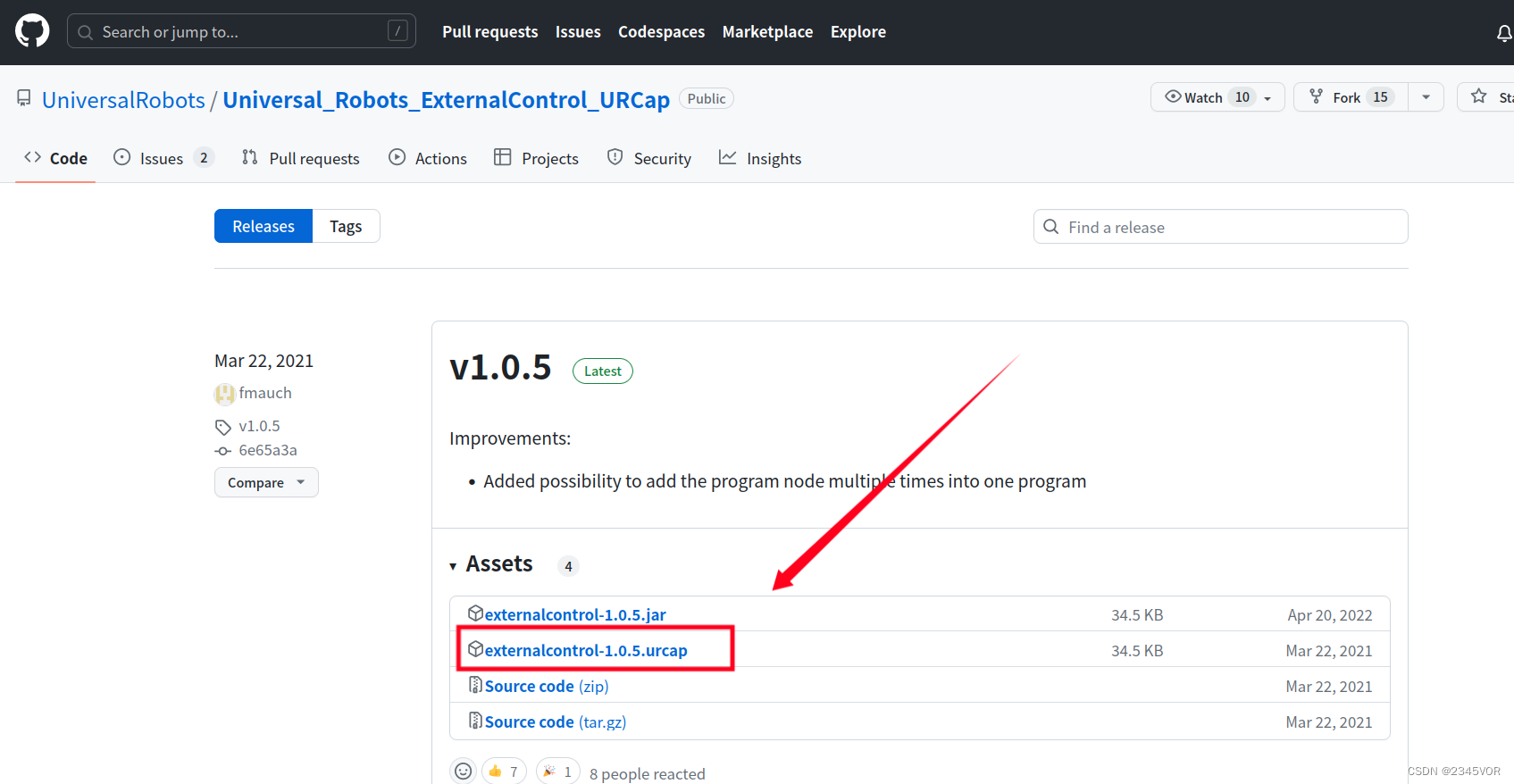Open Marketplace in top navigation

tap(768, 31)
